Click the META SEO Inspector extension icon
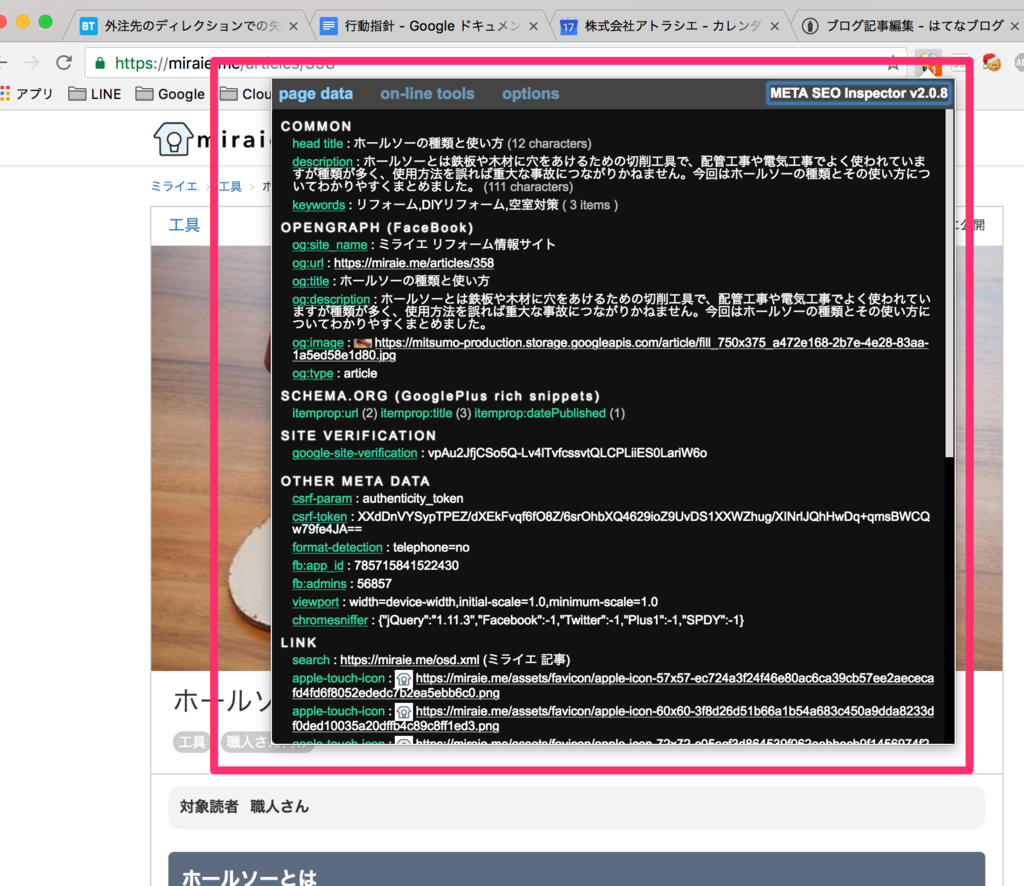This screenshot has height=886, width=1024. pyautogui.click(x=928, y=63)
